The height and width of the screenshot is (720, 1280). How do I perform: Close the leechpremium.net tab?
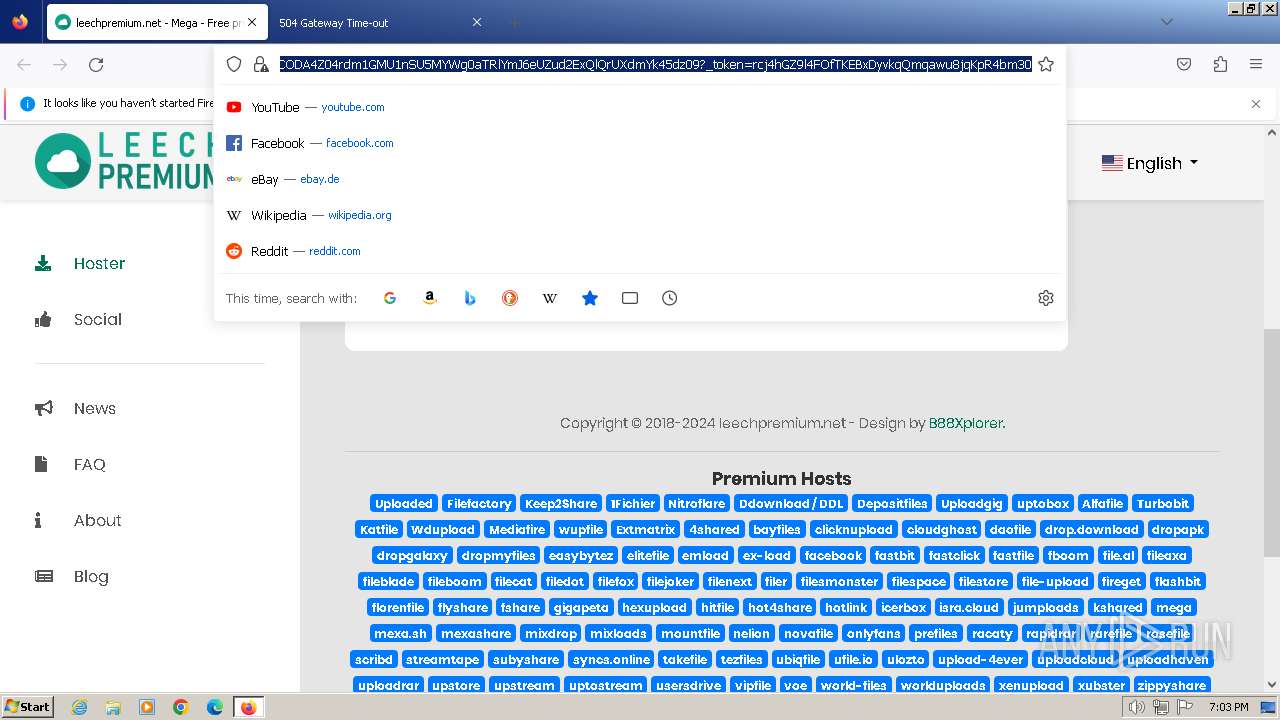click(x=252, y=22)
